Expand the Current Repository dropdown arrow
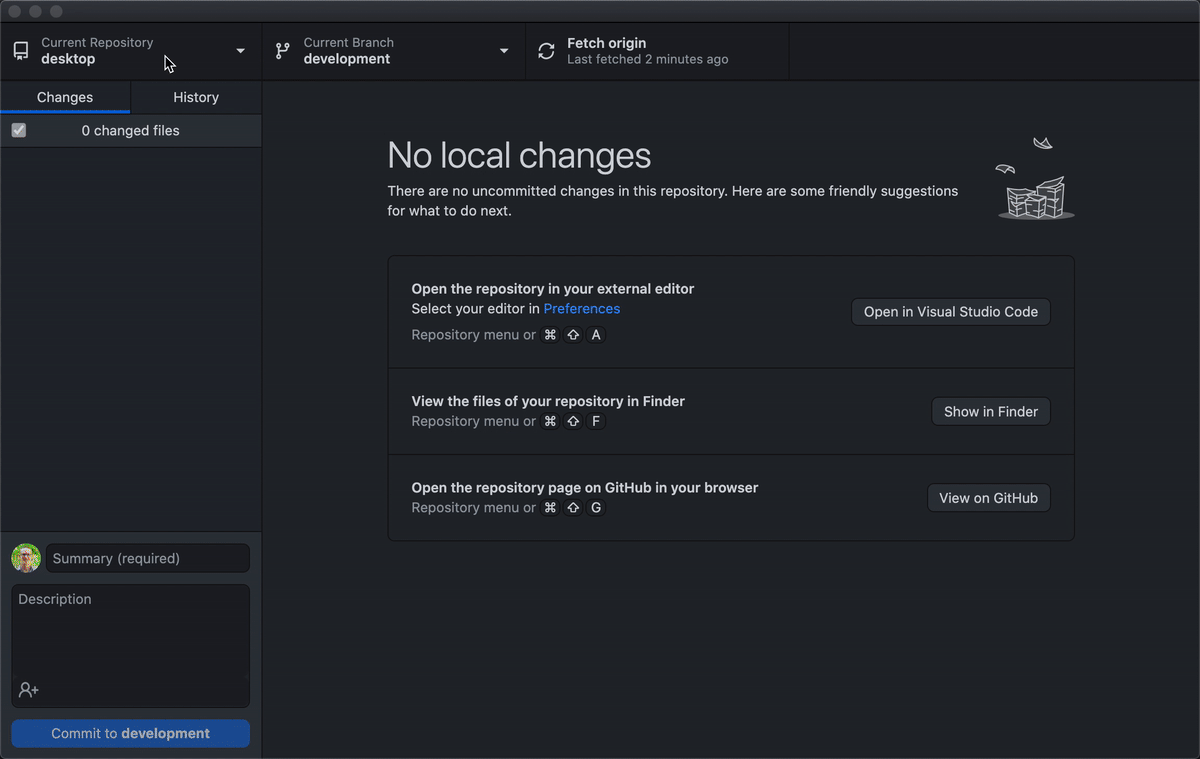The height and width of the screenshot is (759, 1200). (240, 51)
